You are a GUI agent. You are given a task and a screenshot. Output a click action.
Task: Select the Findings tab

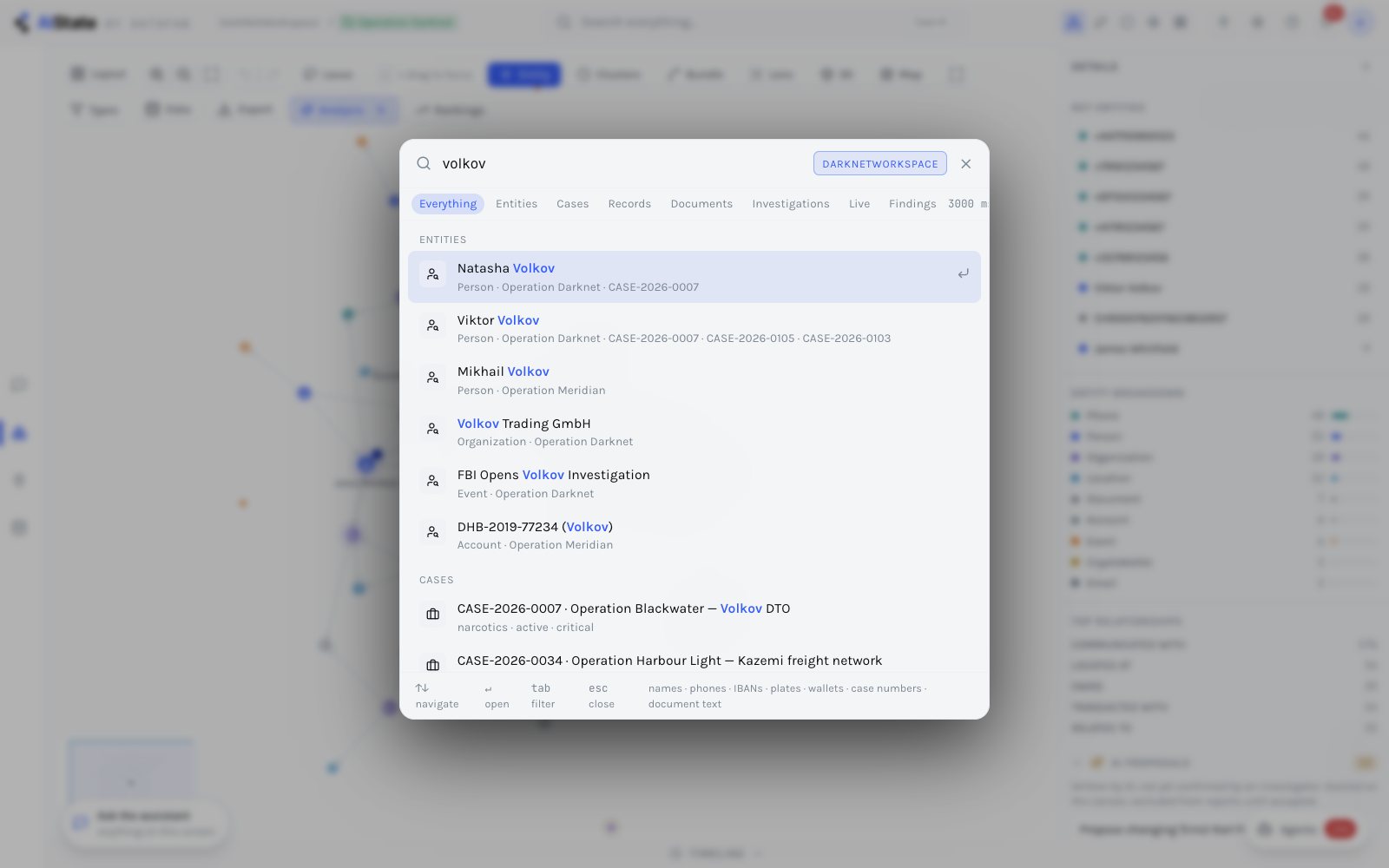[912, 204]
